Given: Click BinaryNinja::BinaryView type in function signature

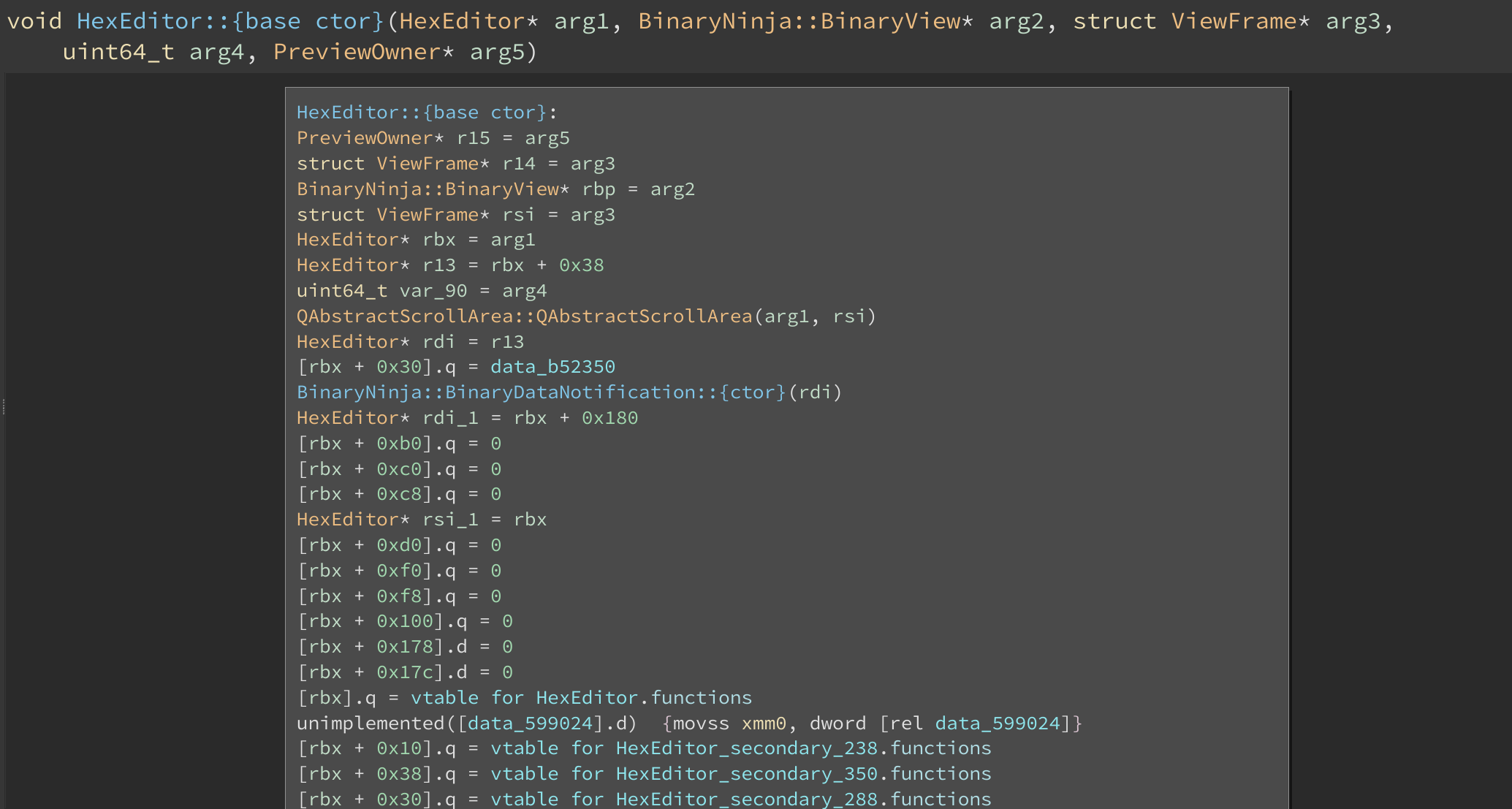Looking at the screenshot, I should coord(799,21).
